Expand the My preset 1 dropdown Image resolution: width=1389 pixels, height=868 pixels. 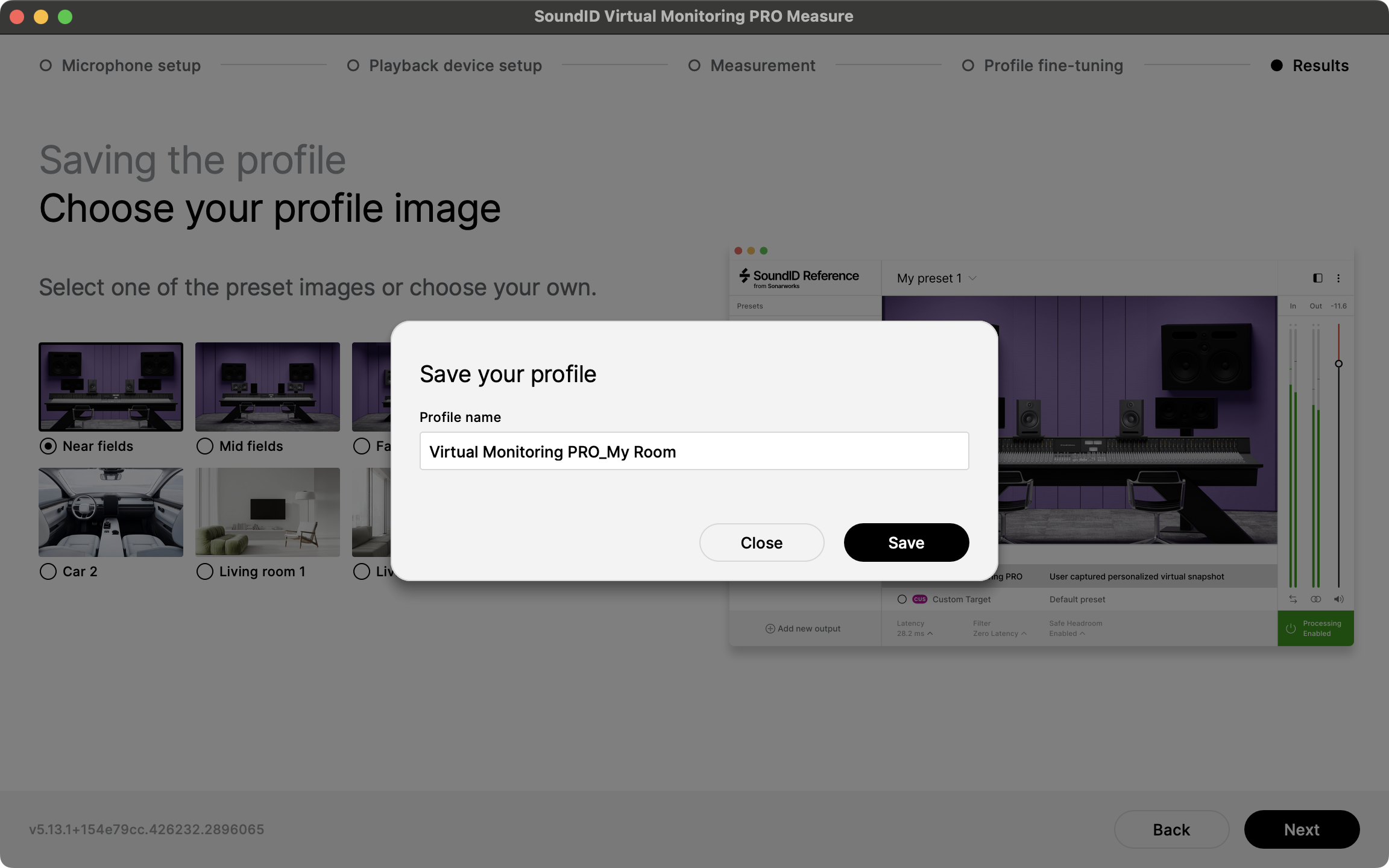pyautogui.click(x=972, y=278)
